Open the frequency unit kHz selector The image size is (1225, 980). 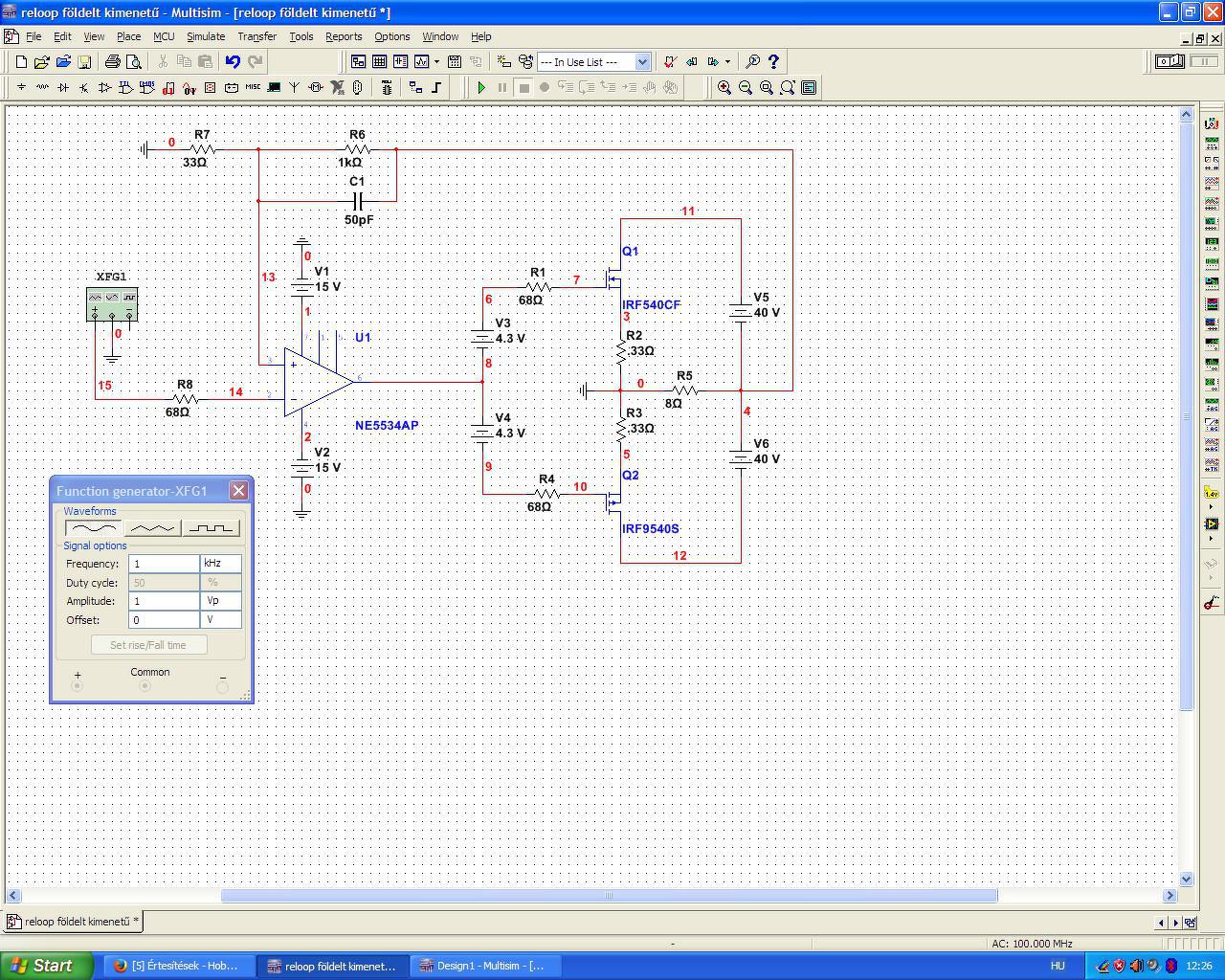pos(221,564)
